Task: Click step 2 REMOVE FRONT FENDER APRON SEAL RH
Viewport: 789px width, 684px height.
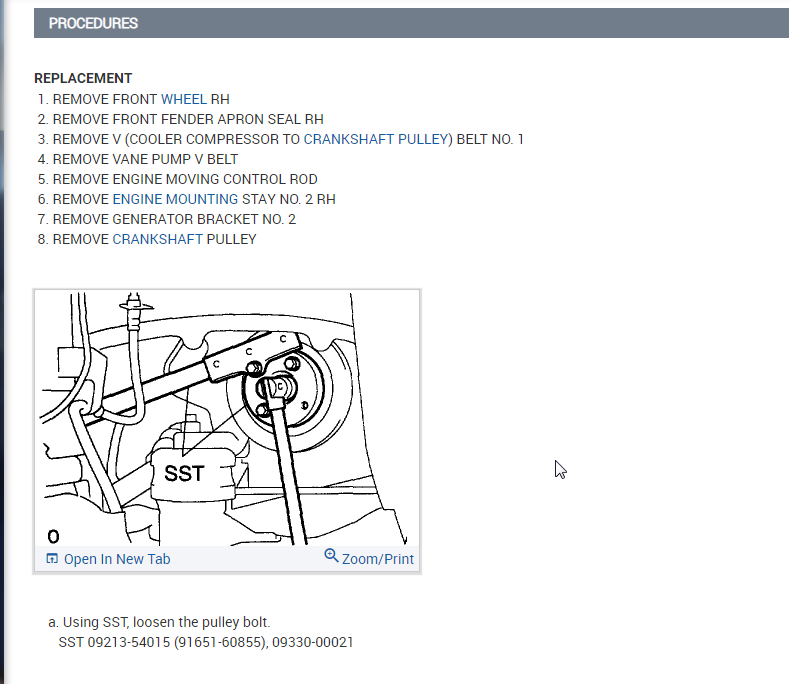Action: [x=188, y=119]
